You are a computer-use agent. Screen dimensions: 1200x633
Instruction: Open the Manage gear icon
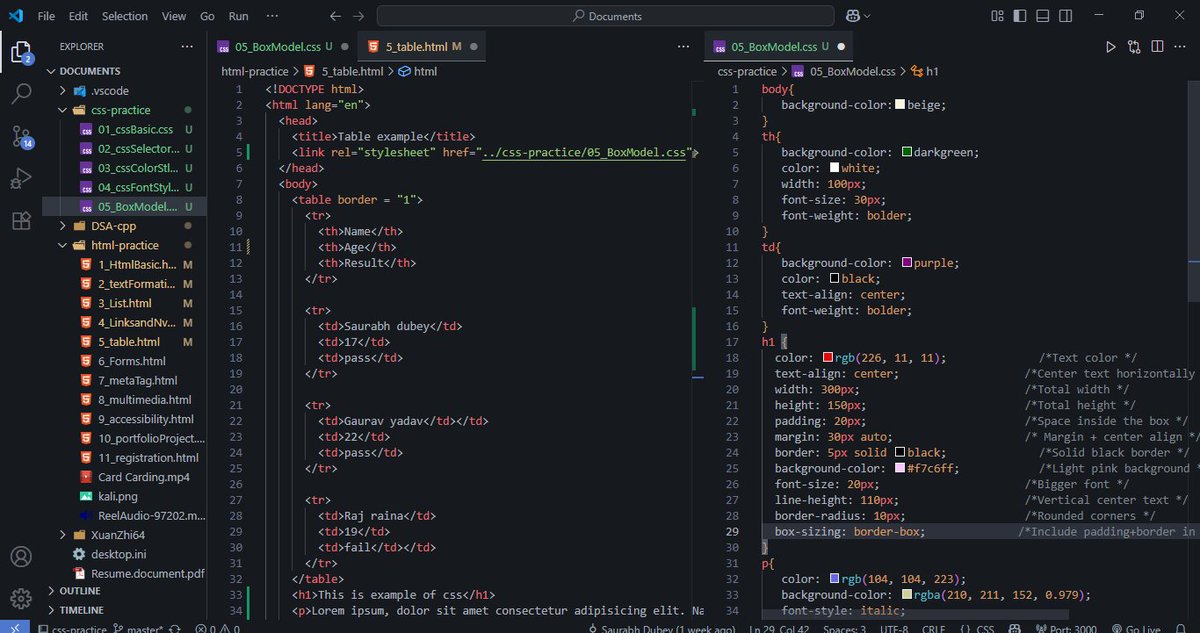21,598
